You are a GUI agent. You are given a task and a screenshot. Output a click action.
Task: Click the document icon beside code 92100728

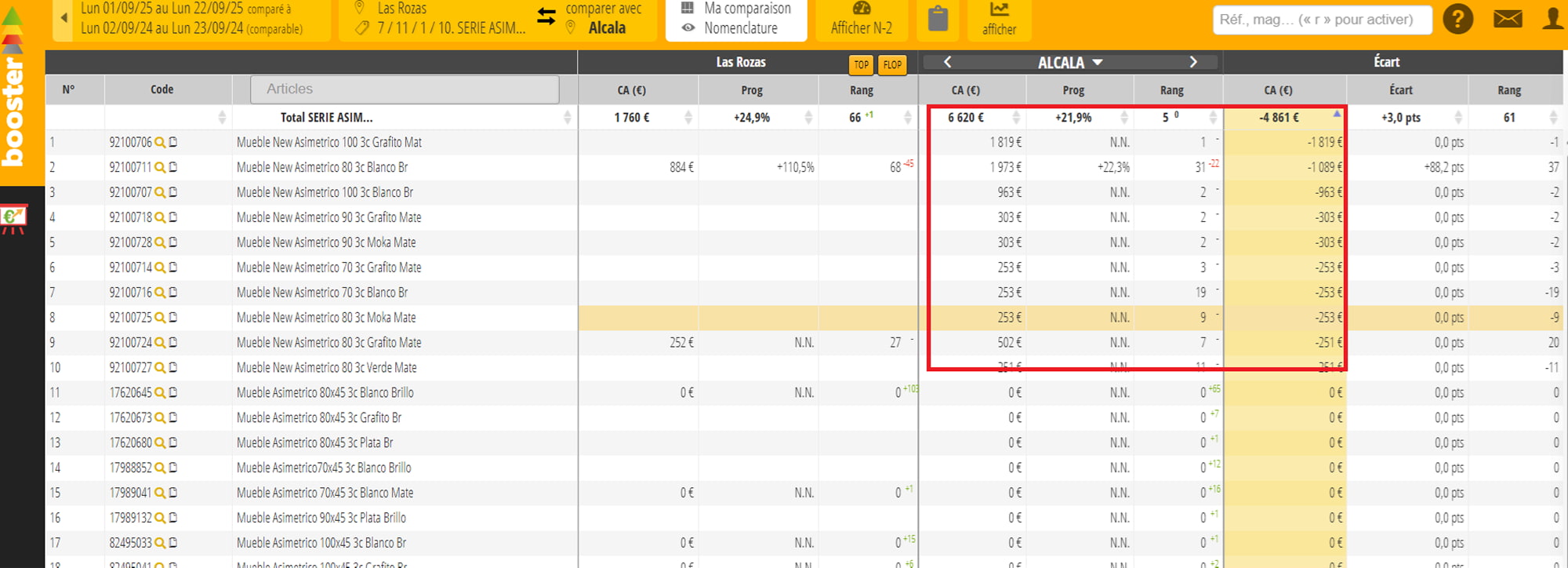(x=173, y=242)
